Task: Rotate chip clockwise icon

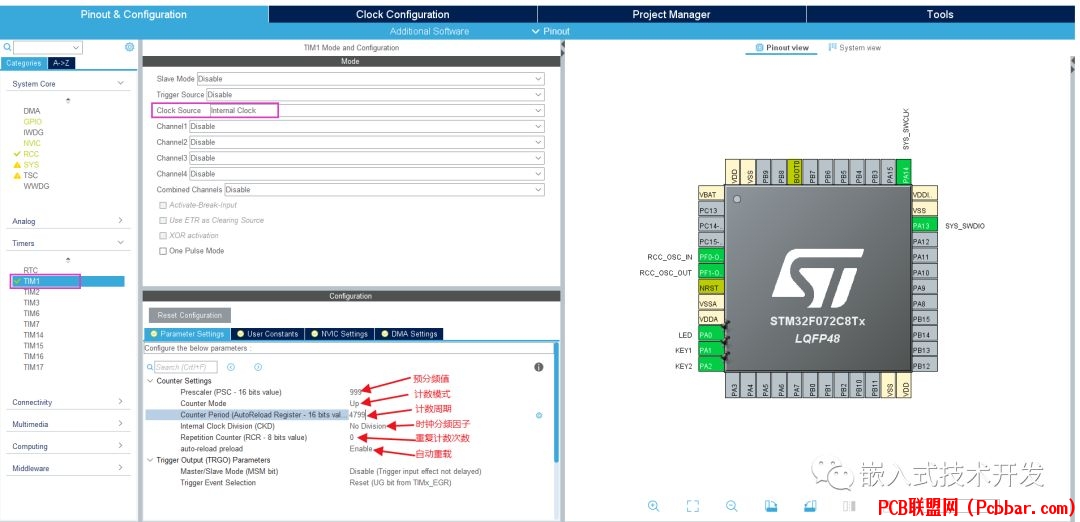Action: [x=771, y=506]
